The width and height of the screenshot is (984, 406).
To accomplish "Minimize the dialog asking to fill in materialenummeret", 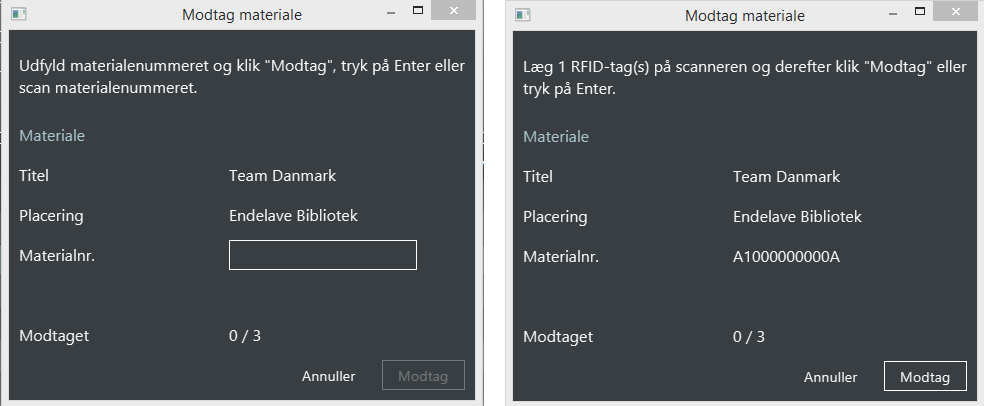I will (x=391, y=13).
